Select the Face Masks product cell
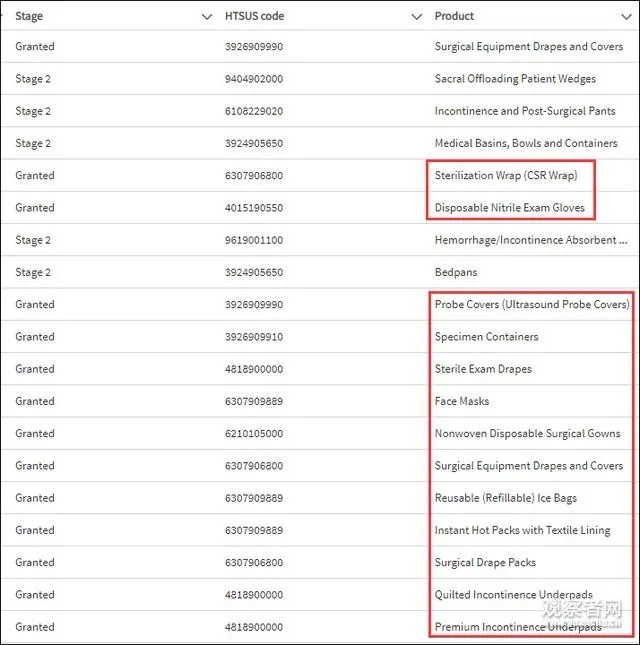The height and width of the screenshot is (645, 640). pos(461,401)
